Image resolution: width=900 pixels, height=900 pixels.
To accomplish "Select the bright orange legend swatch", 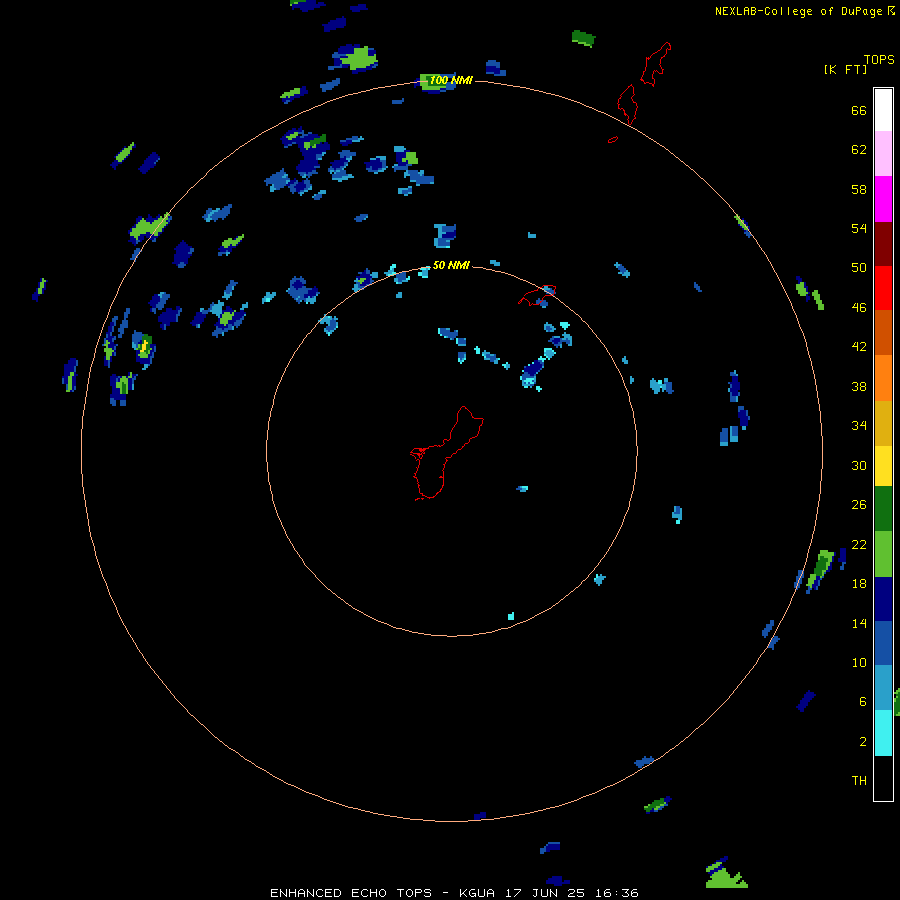I will pyautogui.click(x=883, y=378).
